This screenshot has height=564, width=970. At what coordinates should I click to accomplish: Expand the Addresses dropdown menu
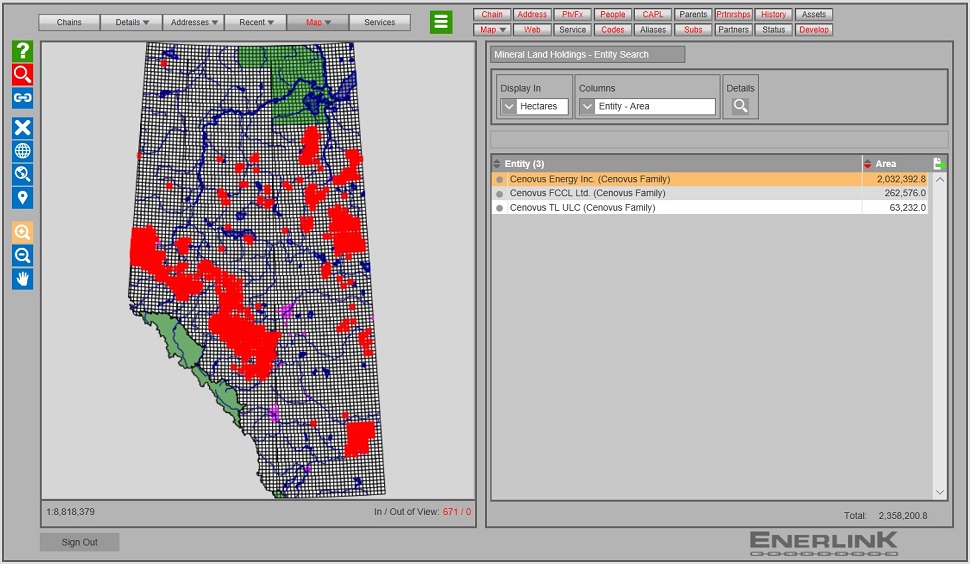[194, 22]
